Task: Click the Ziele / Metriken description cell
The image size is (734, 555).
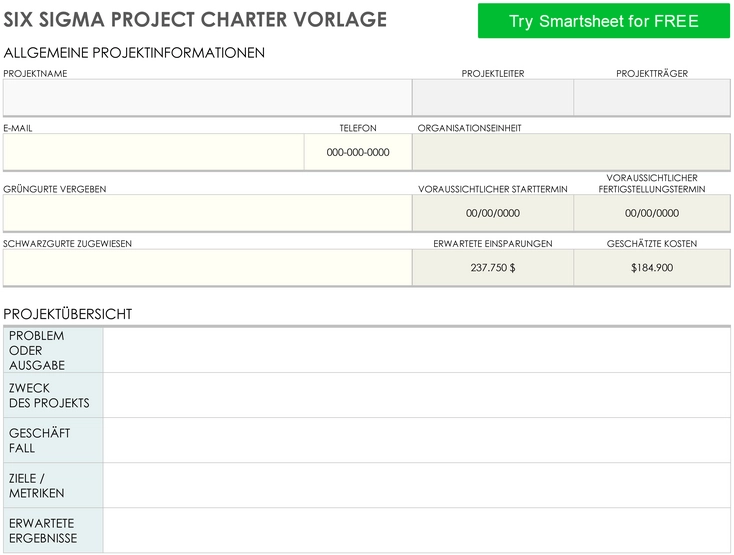Action: 417,485
